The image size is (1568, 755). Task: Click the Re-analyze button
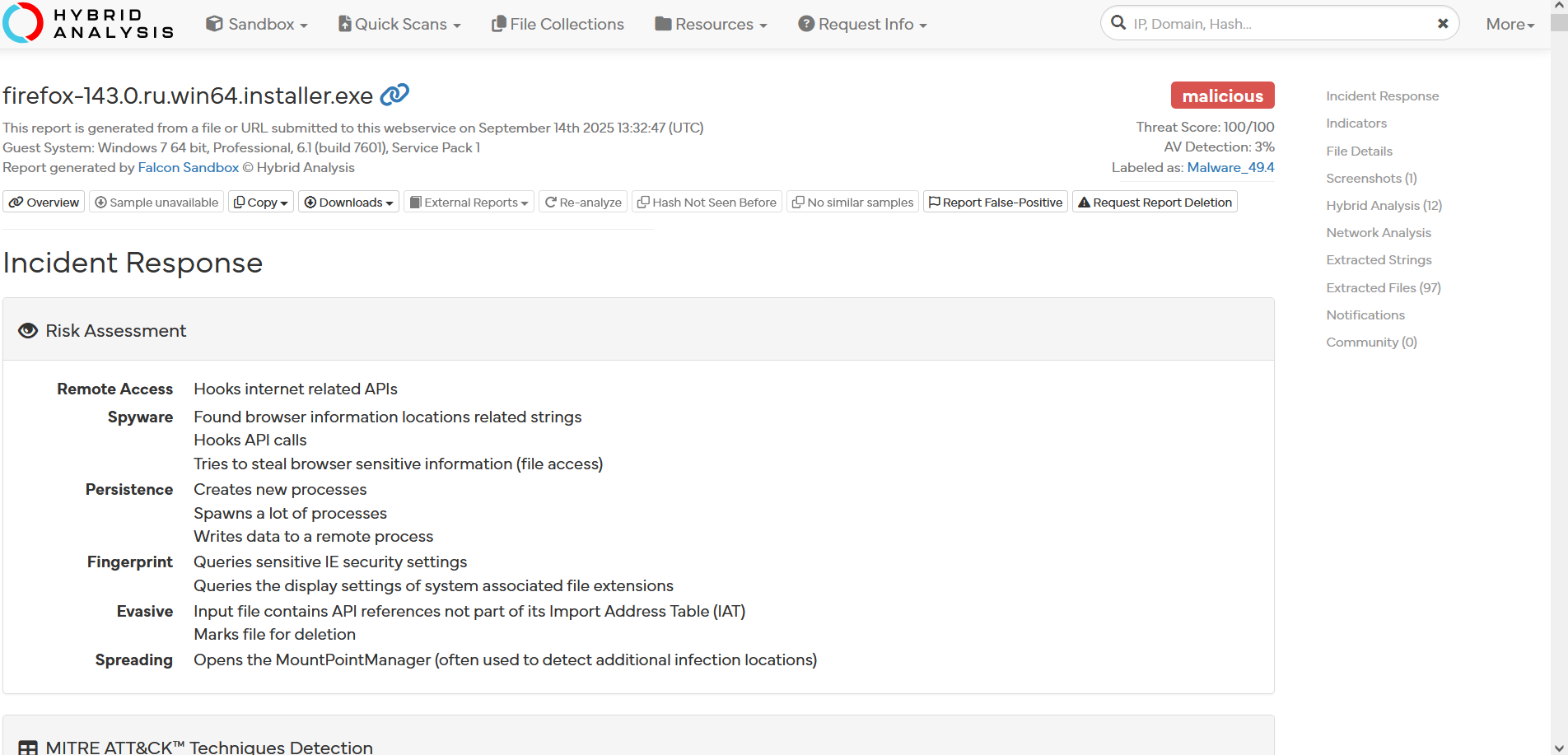click(x=583, y=202)
